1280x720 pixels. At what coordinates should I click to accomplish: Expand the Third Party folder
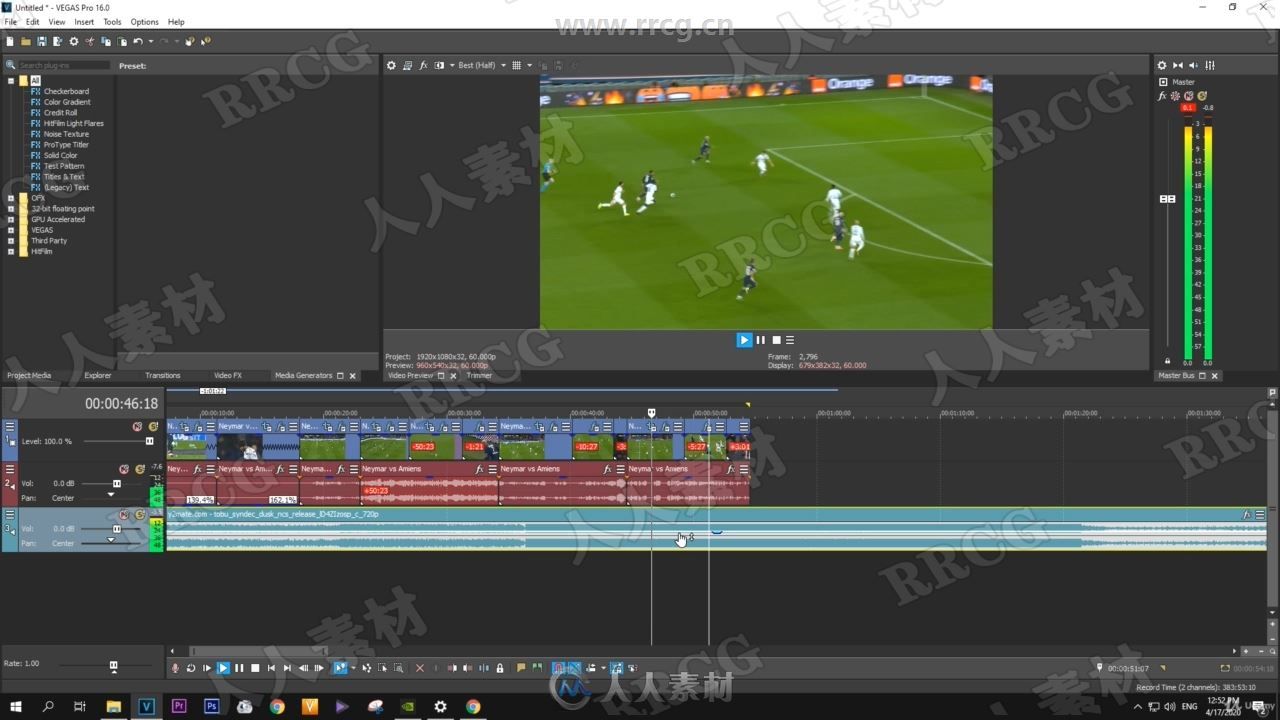(11, 241)
